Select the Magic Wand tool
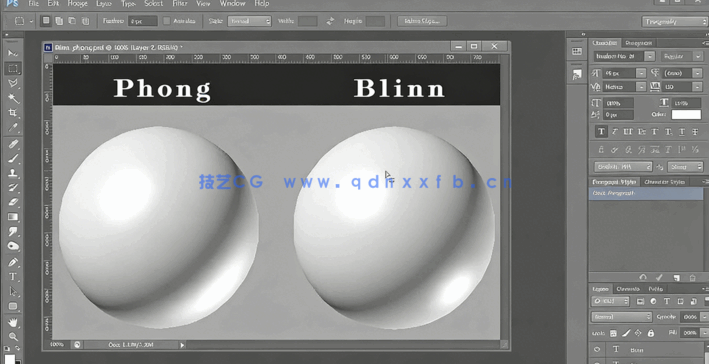This screenshot has width=709, height=364. click(13, 98)
